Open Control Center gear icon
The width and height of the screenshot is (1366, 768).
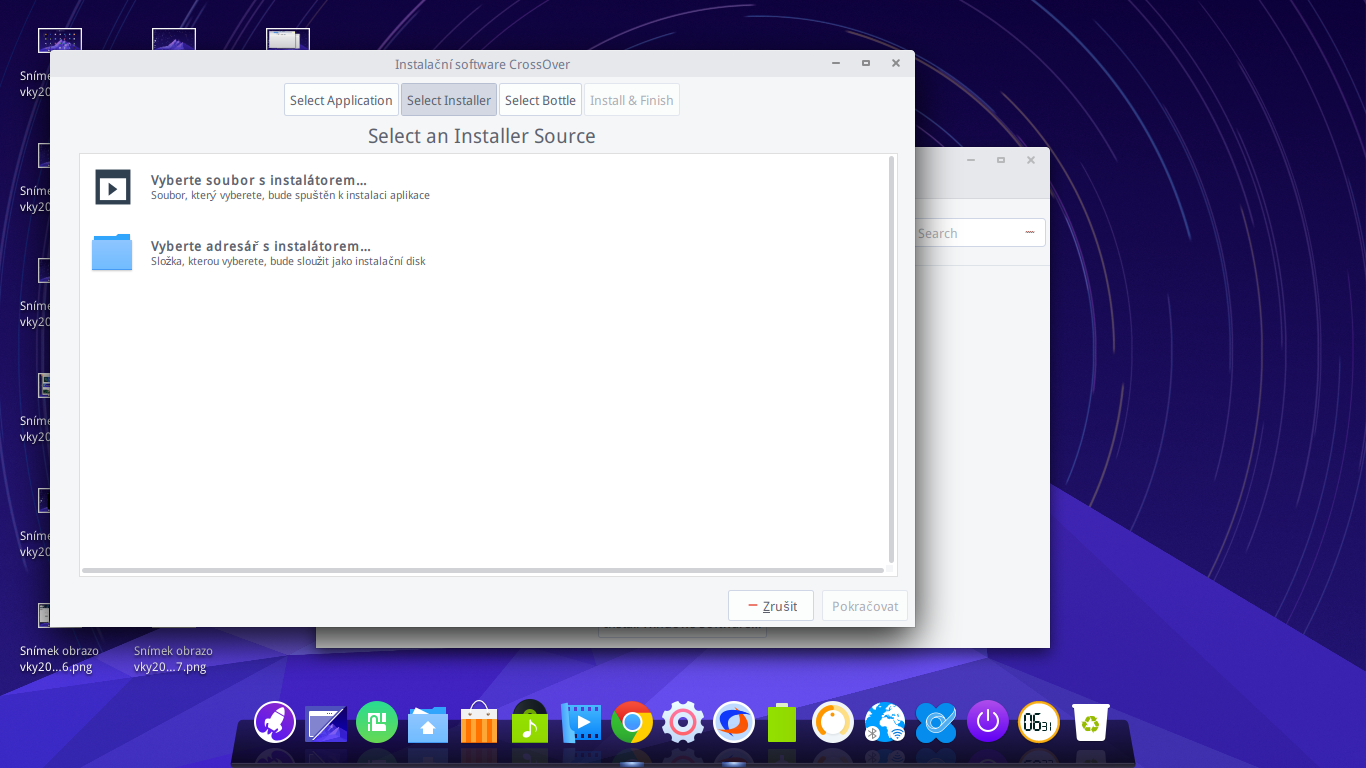click(683, 722)
